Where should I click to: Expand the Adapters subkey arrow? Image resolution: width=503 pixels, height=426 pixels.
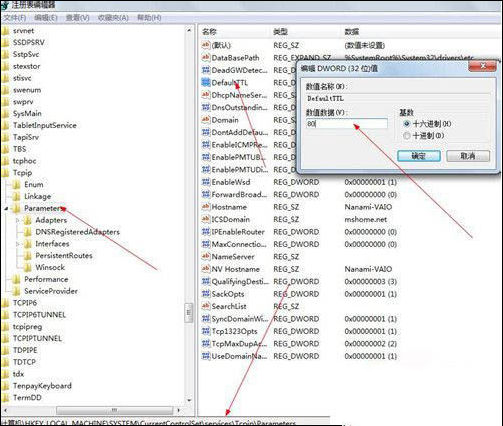[x=18, y=220]
